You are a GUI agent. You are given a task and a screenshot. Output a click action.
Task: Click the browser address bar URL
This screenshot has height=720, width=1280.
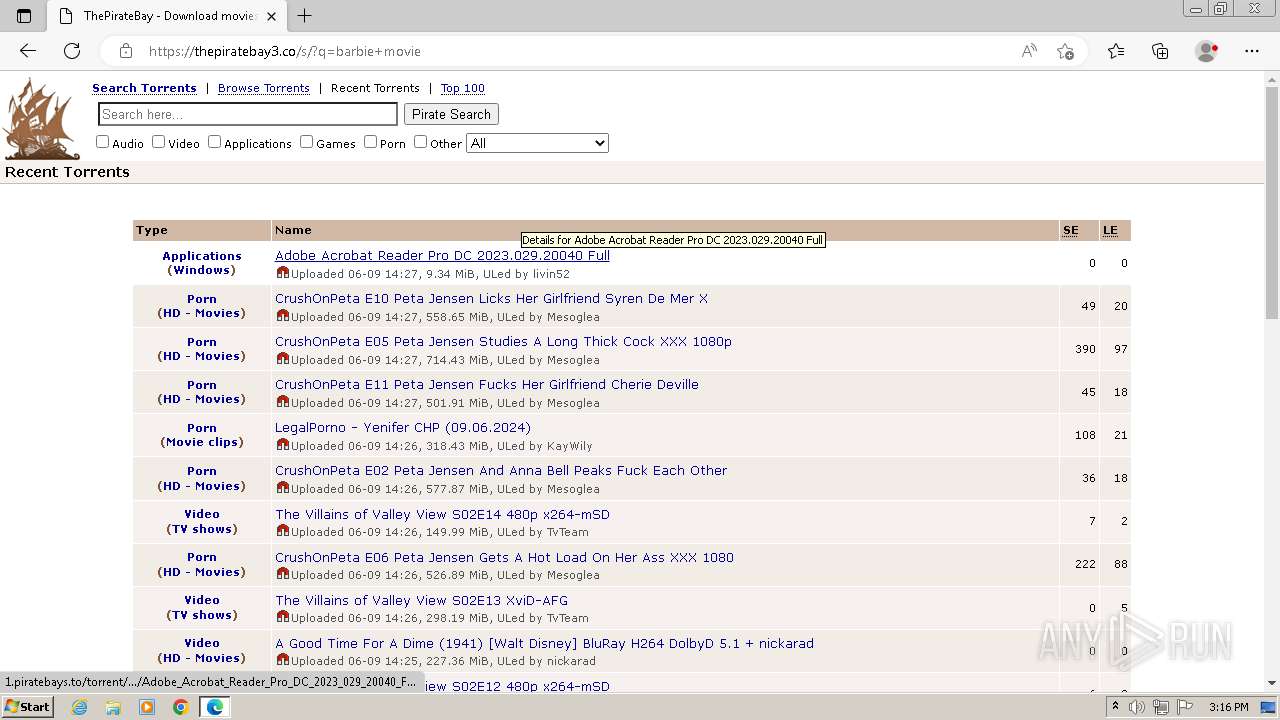tap(285, 51)
